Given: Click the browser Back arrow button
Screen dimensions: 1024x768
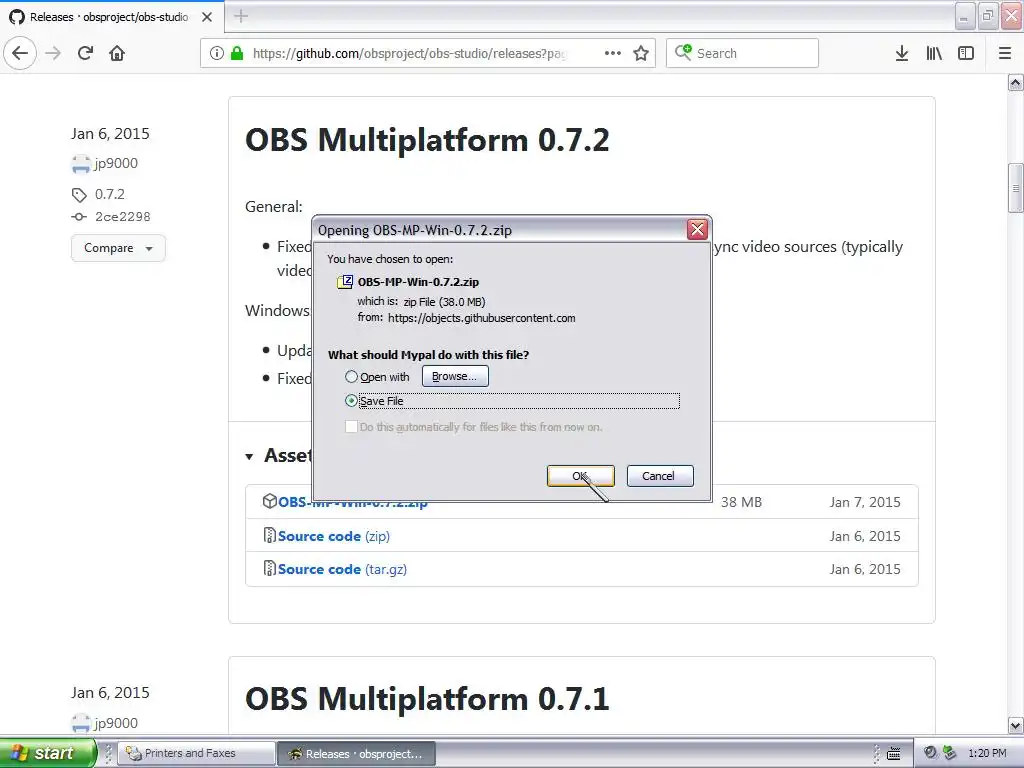Looking at the screenshot, I should 20,53.
